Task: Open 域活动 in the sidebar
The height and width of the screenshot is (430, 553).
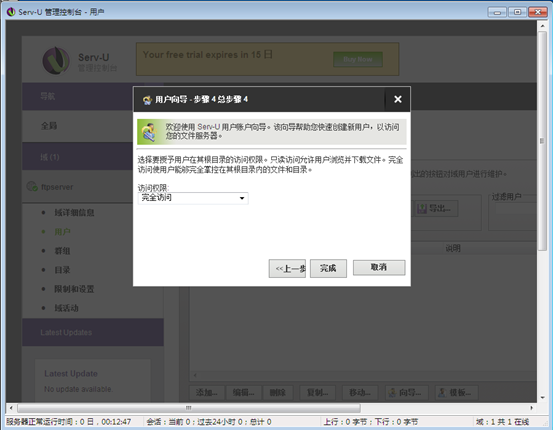Action: point(66,308)
